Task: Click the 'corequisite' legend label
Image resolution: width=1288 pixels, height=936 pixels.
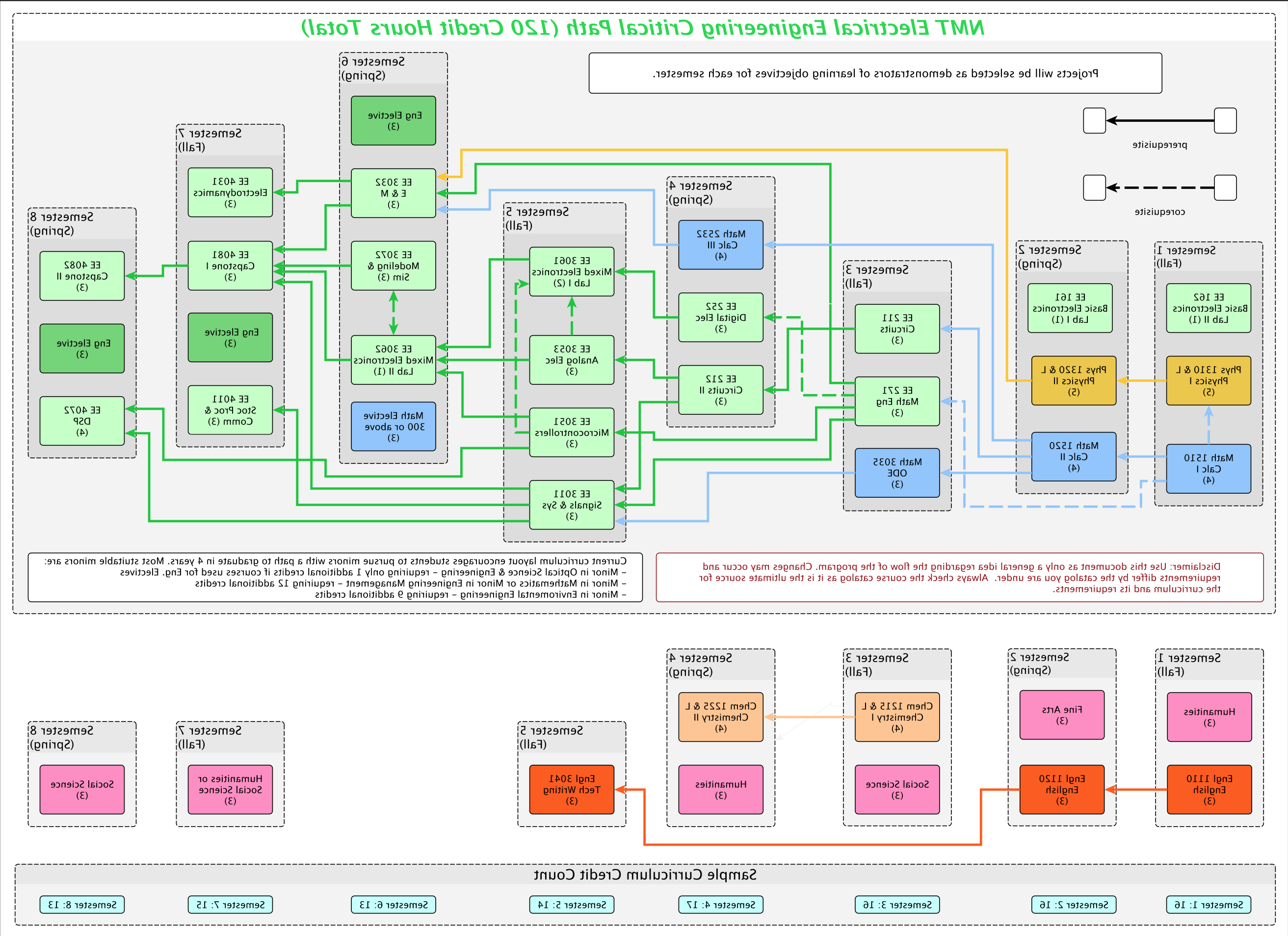Action: (x=1159, y=212)
